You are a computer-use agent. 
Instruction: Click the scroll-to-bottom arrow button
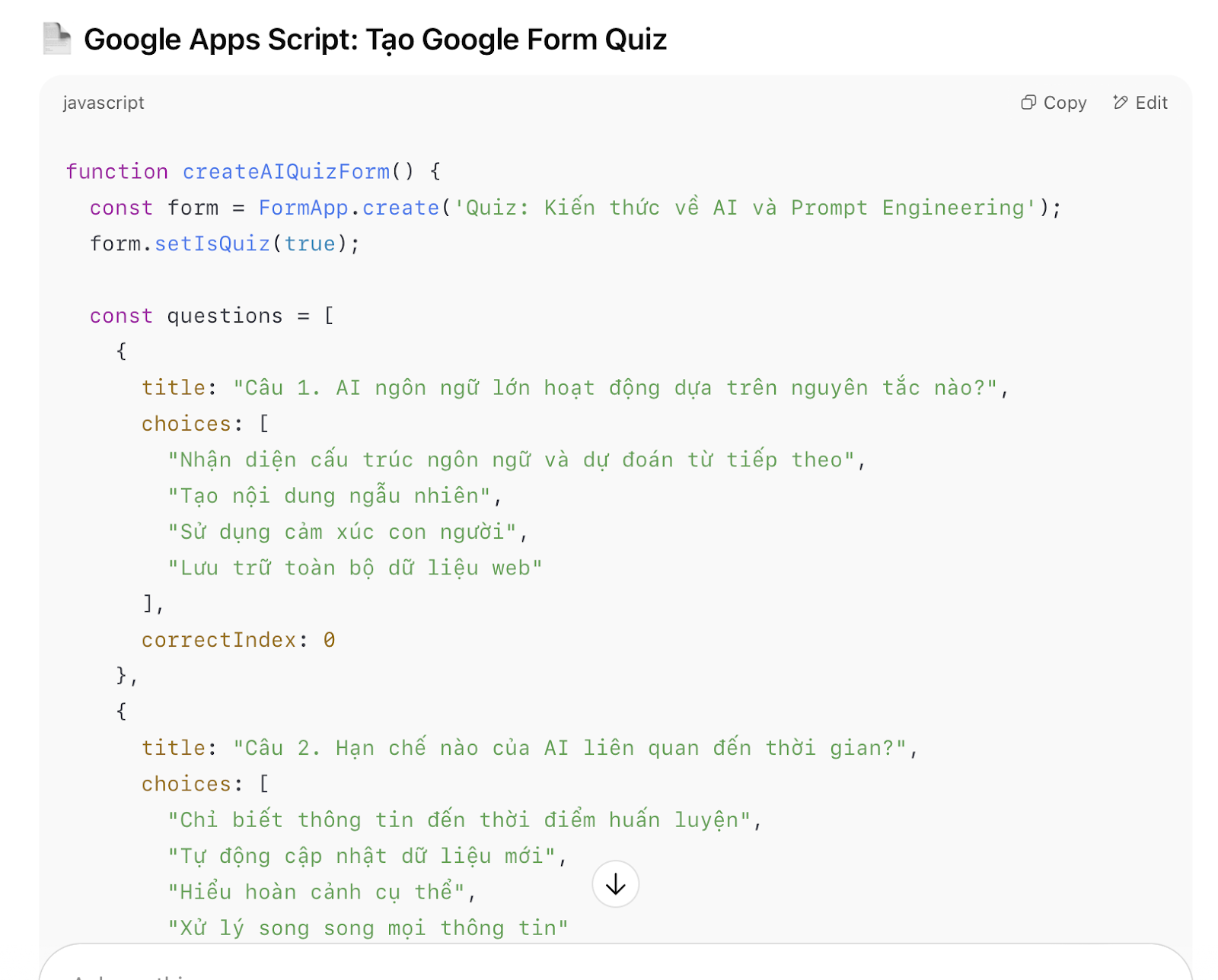[615, 884]
